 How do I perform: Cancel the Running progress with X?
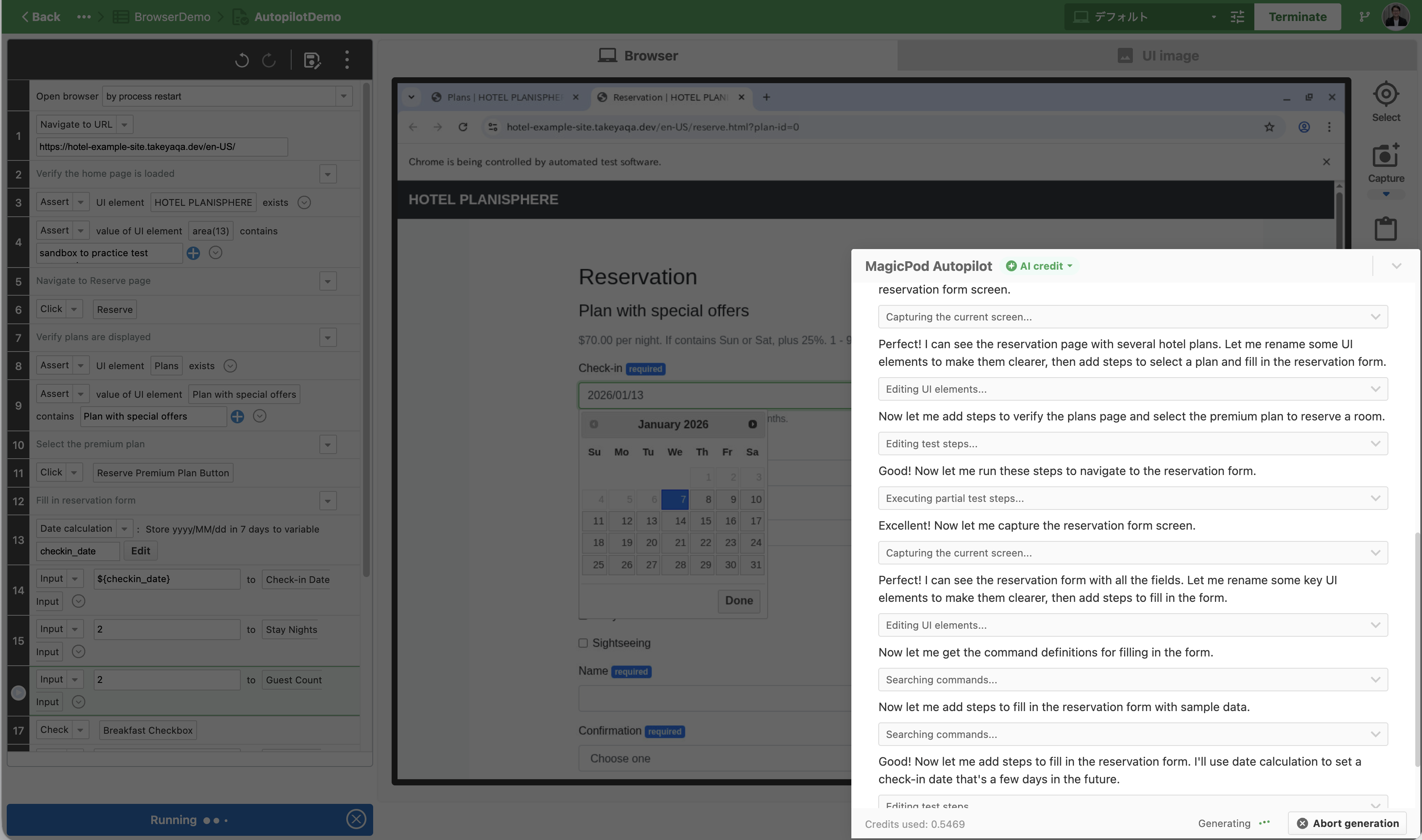[355, 819]
